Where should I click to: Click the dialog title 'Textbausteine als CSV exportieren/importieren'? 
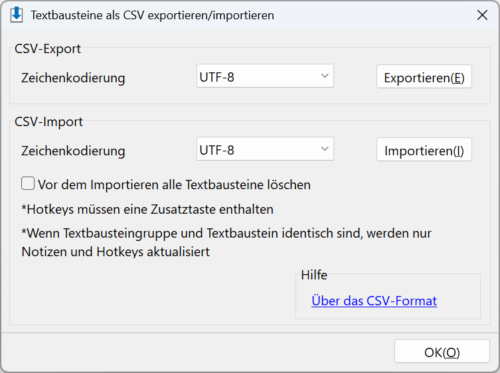[x=152, y=15]
